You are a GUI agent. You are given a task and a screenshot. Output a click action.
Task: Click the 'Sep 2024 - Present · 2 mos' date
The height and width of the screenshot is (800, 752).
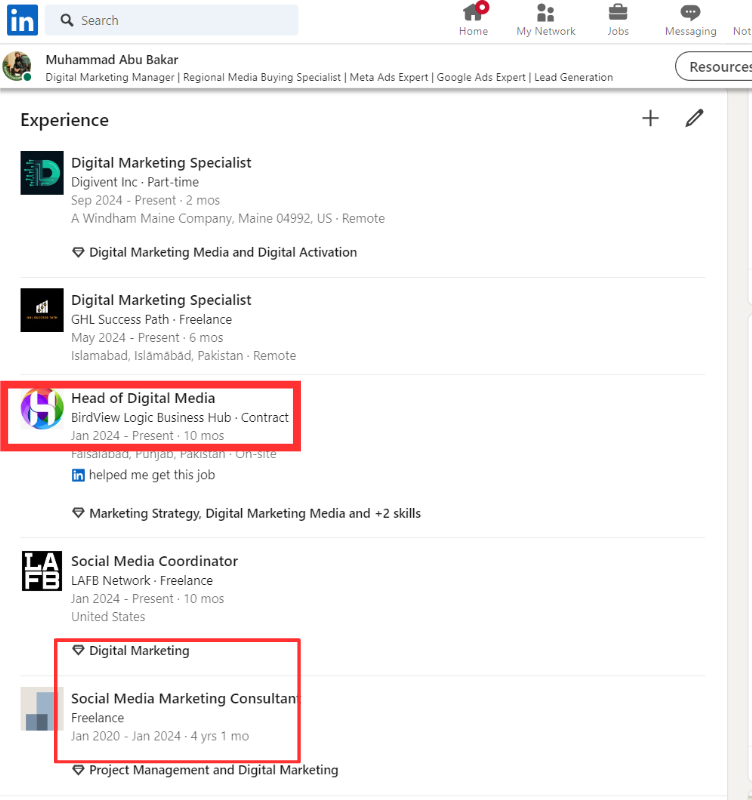[145, 201]
